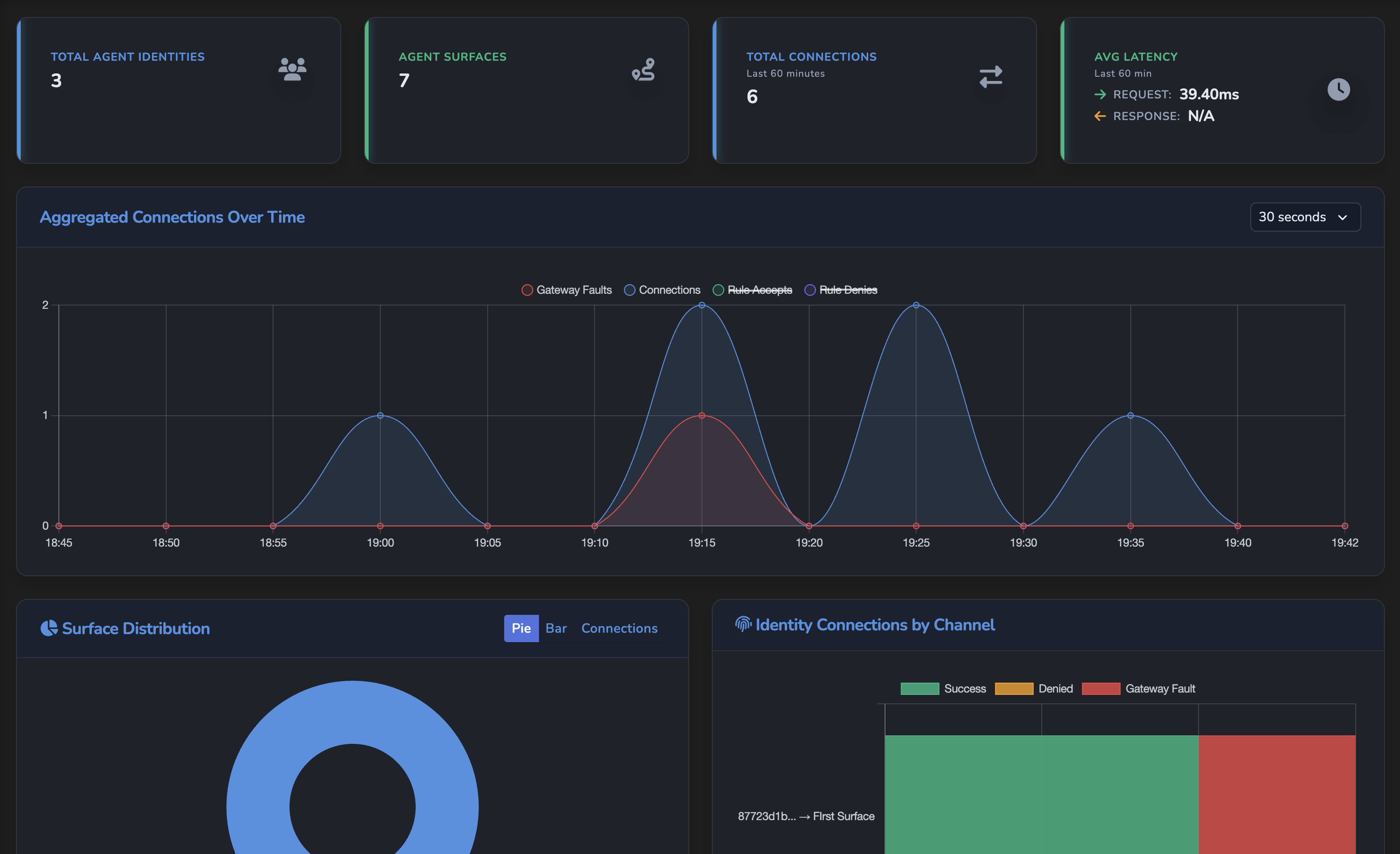Click the green Success bar segment
Viewport: 1400px width, 854px height.
click(x=1041, y=794)
